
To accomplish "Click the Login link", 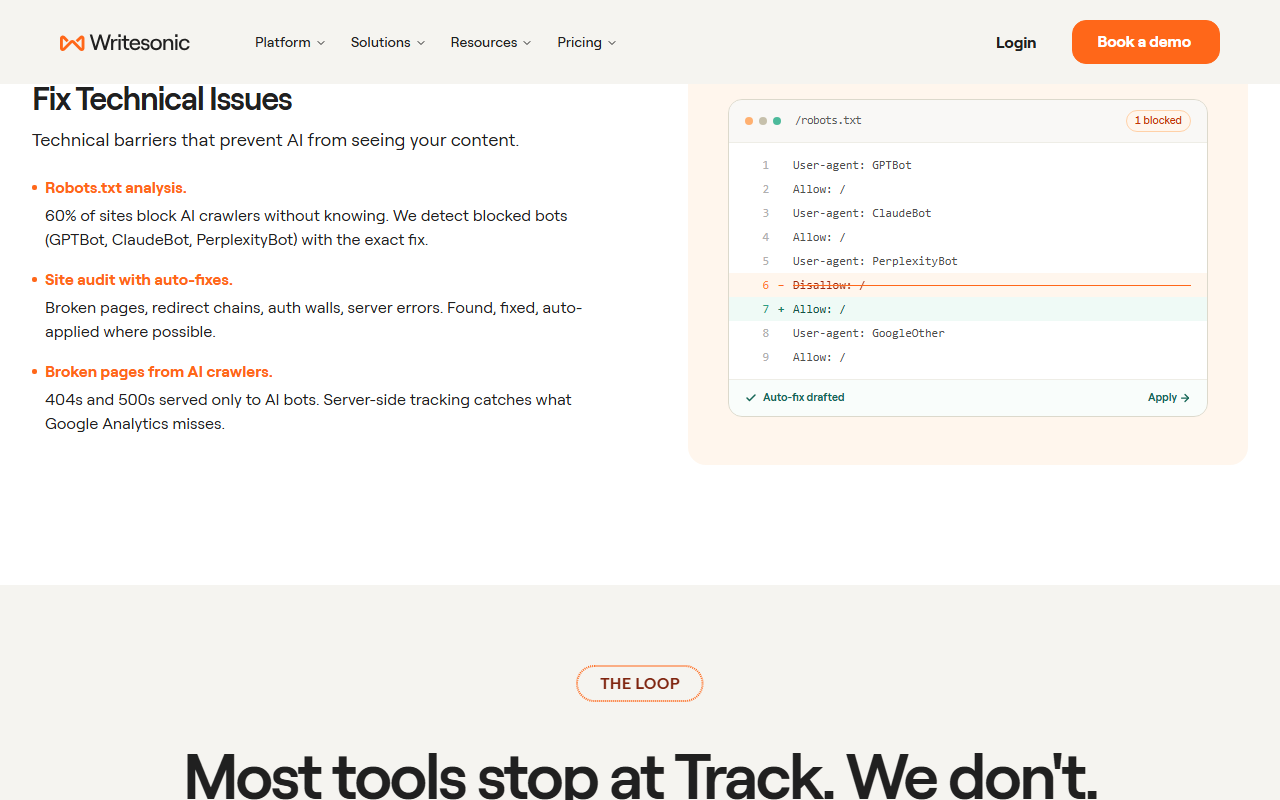I will point(1016,42).
